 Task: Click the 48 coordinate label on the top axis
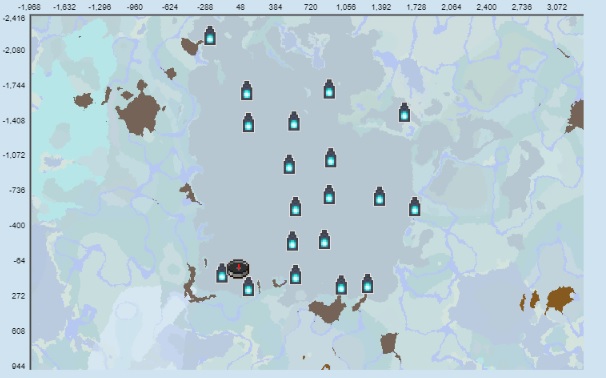(x=240, y=7)
